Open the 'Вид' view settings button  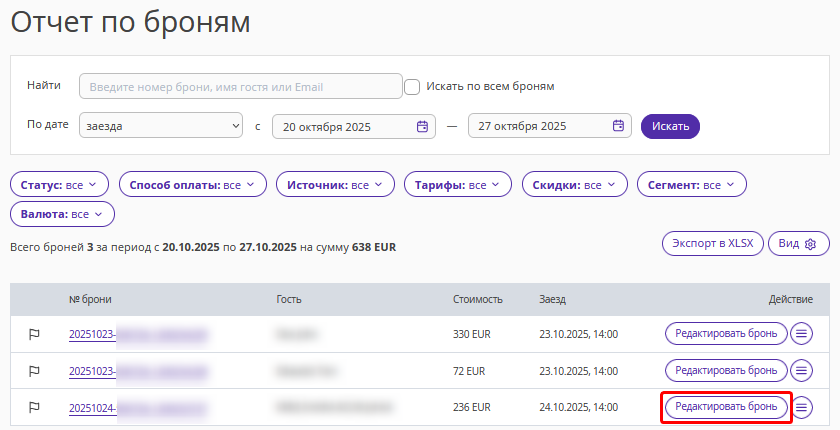(798, 244)
